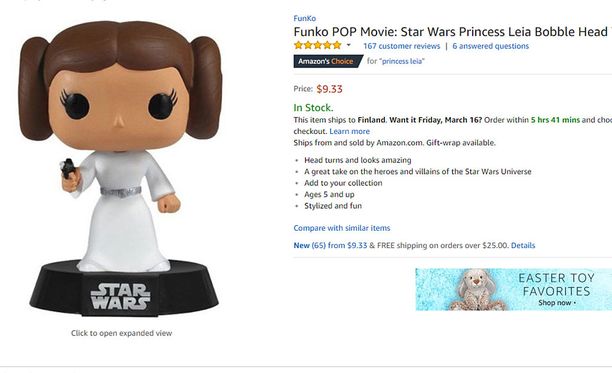Image resolution: width=612 pixels, height=373 pixels.
Task: Open the 6 answered questions link
Action: 490,46
